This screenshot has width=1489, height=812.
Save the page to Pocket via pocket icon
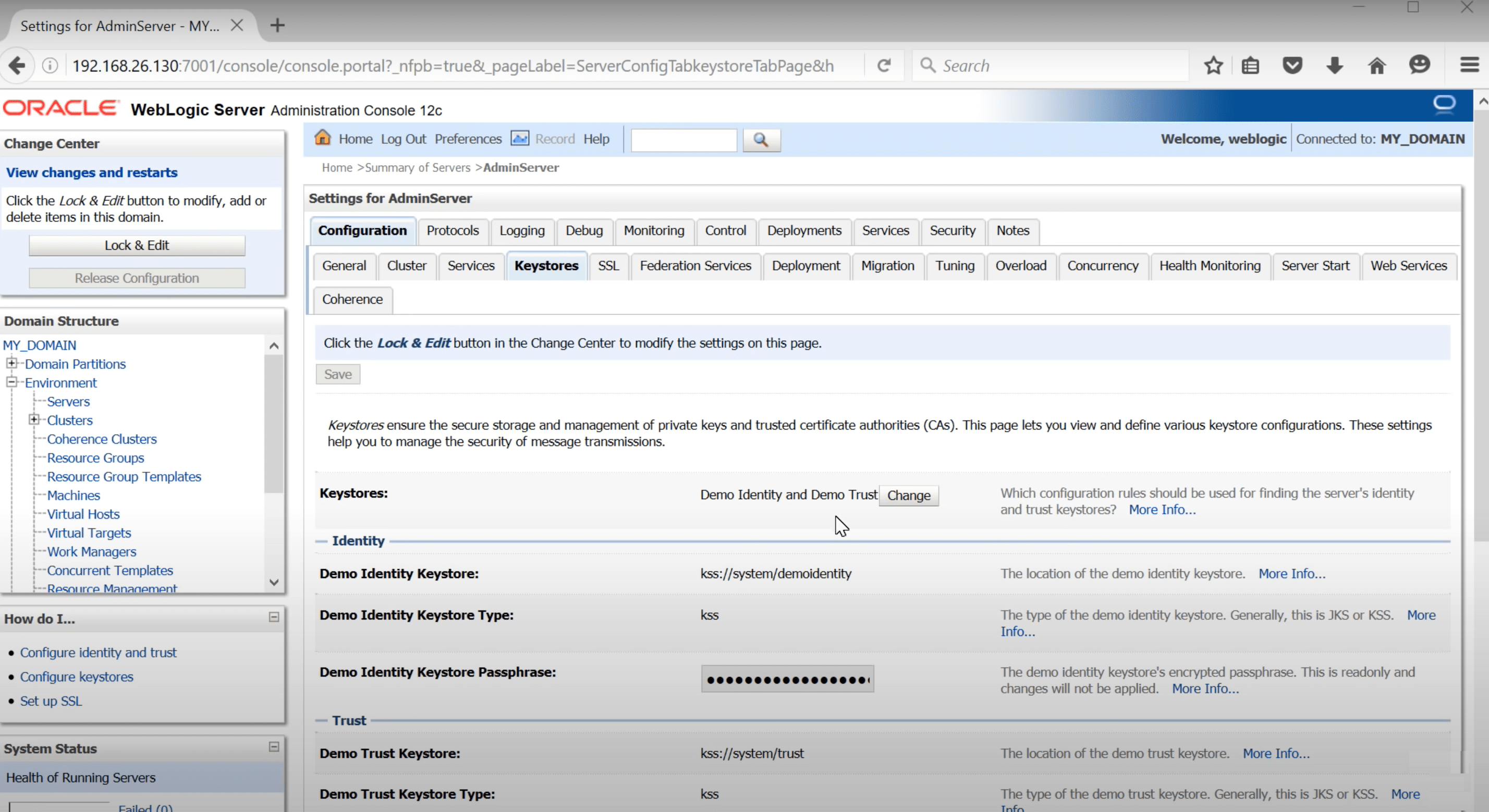tap(1292, 65)
